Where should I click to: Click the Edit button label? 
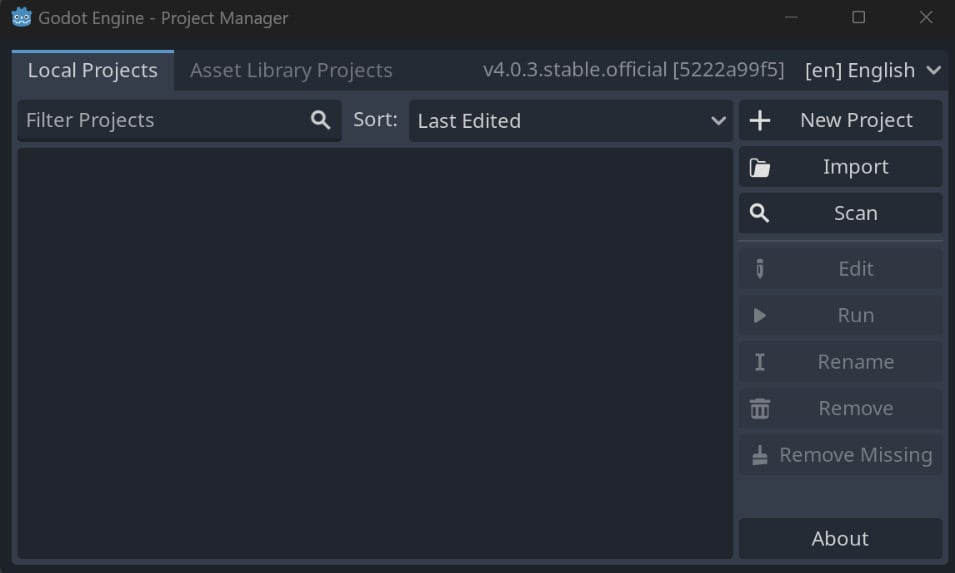click(x=856, y=269)
